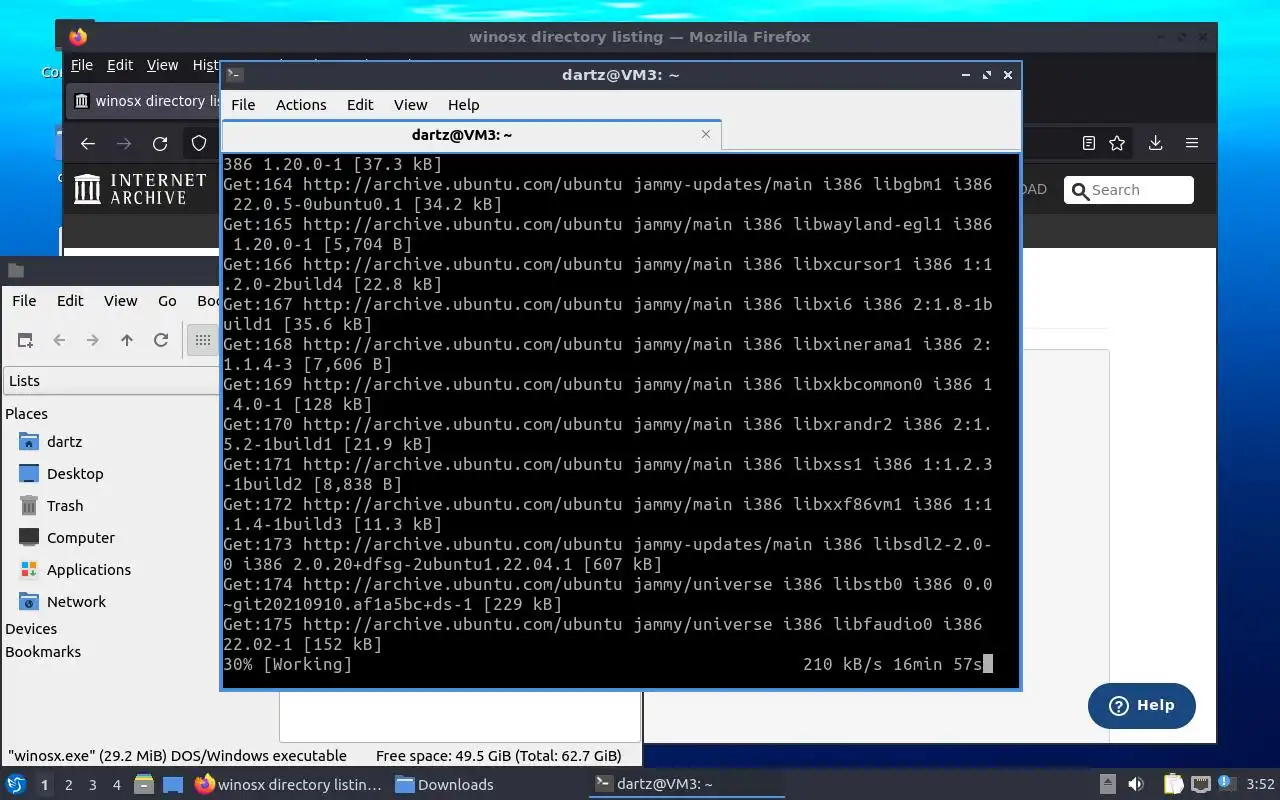Image resolution: width=1280 pixels, height=800 pixels.
Task: Focus the Internet Archive Search field
Action: pyautogui.click(x=1129, y=190)
